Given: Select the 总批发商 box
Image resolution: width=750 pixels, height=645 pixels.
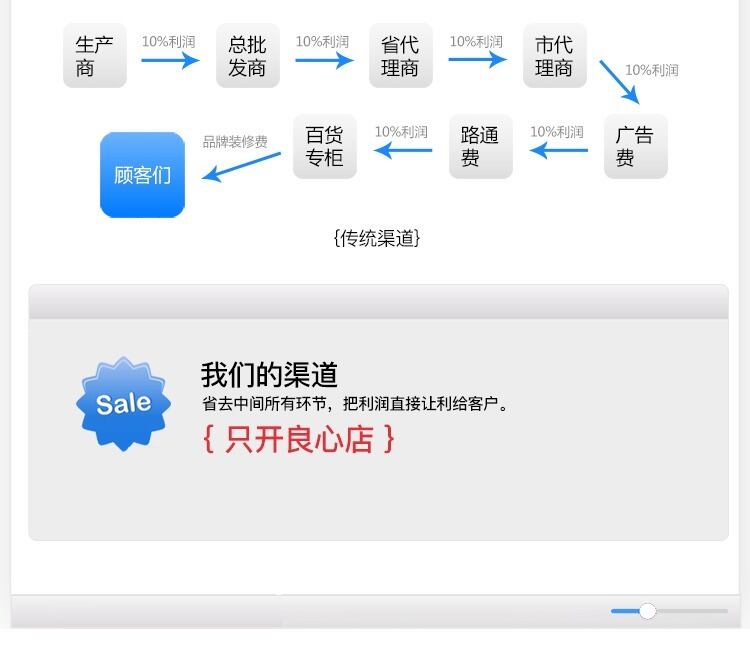Looking at the screenshot, I should pyautogui.click(x=248, y=56).
